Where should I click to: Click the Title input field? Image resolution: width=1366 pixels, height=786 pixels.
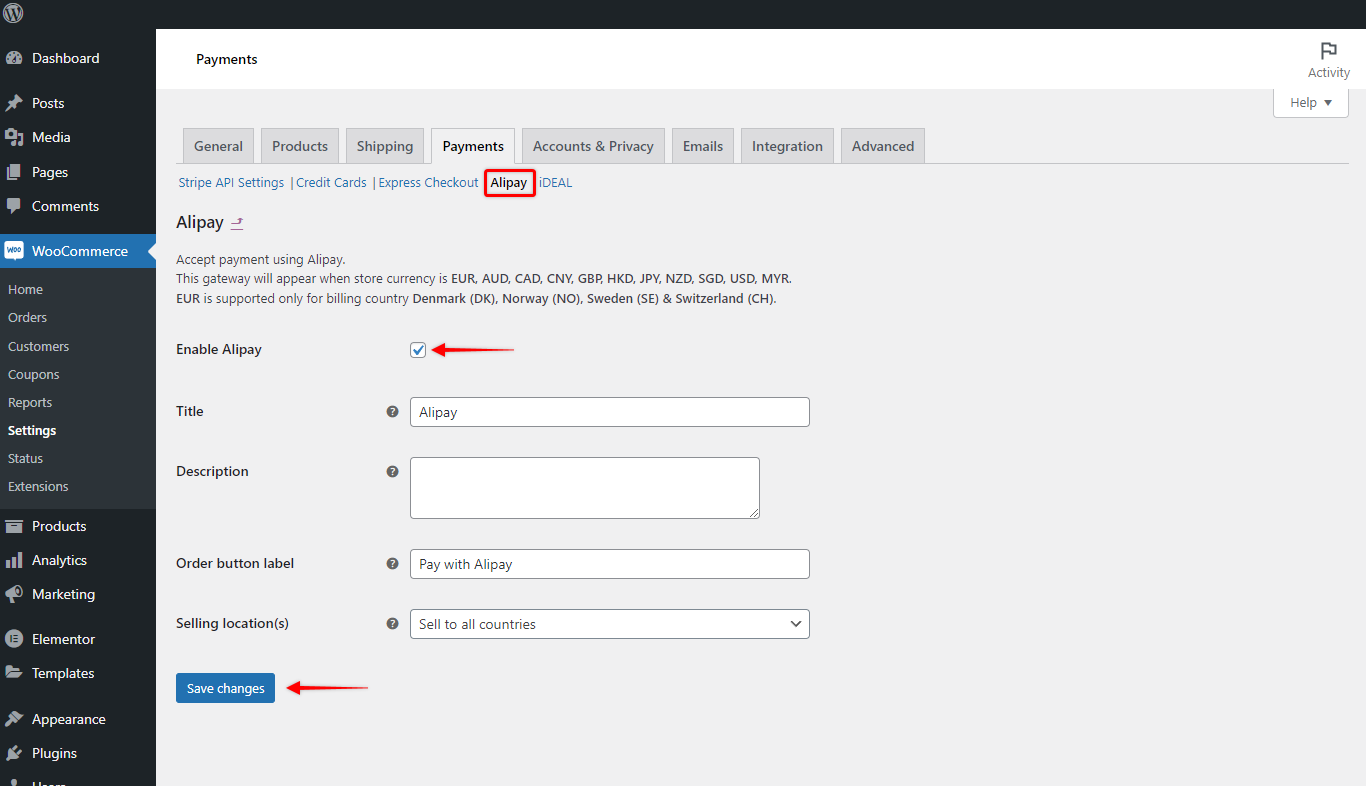click(x=610, y=412)
